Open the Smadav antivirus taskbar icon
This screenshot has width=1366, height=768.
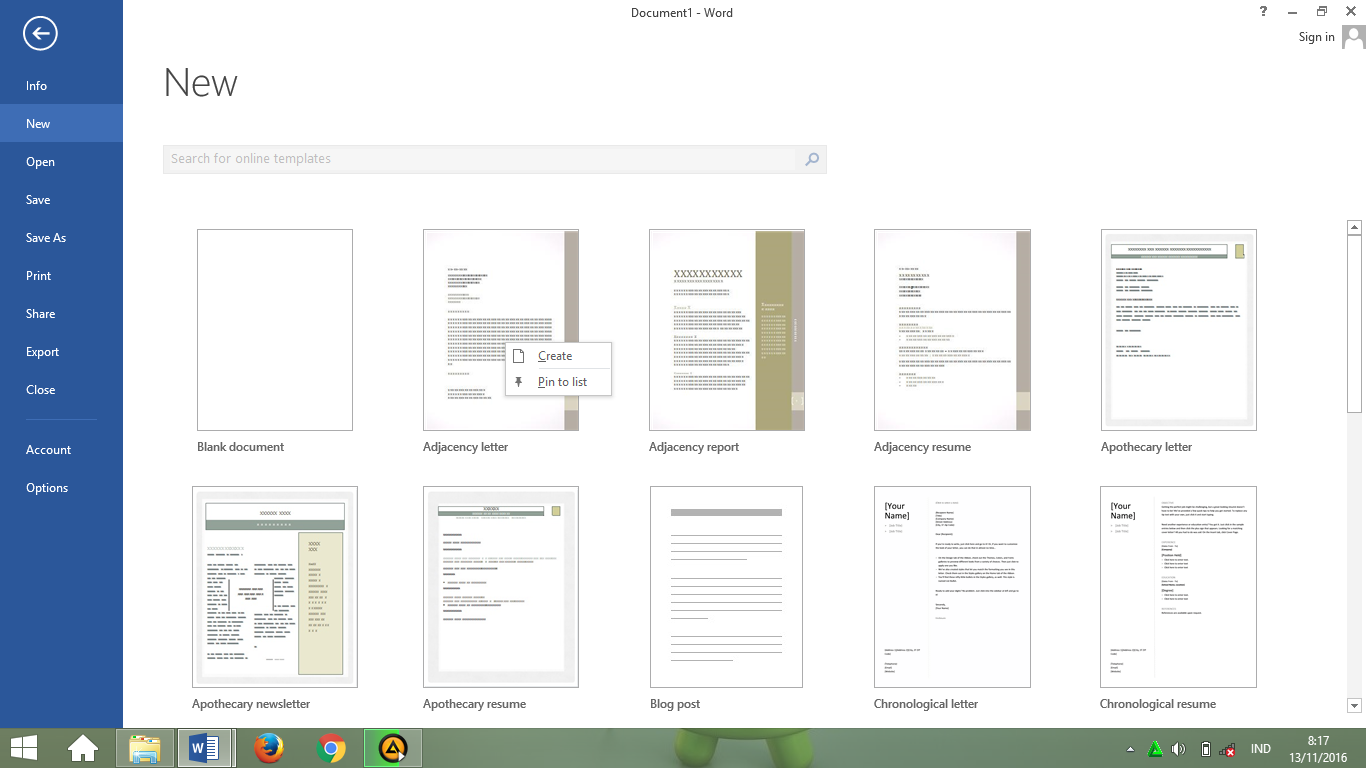point(391,747)
